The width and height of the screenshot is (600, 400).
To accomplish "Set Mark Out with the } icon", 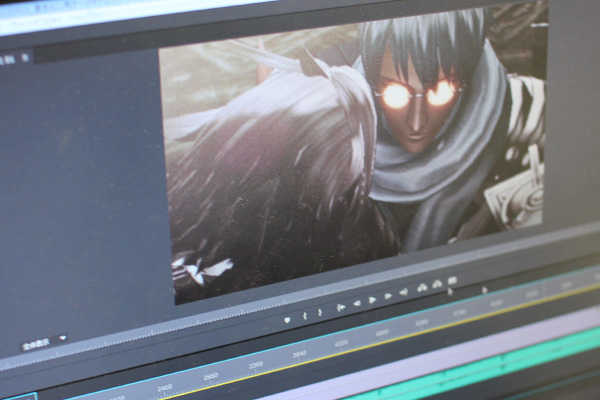I will click(x=320, y=313).
